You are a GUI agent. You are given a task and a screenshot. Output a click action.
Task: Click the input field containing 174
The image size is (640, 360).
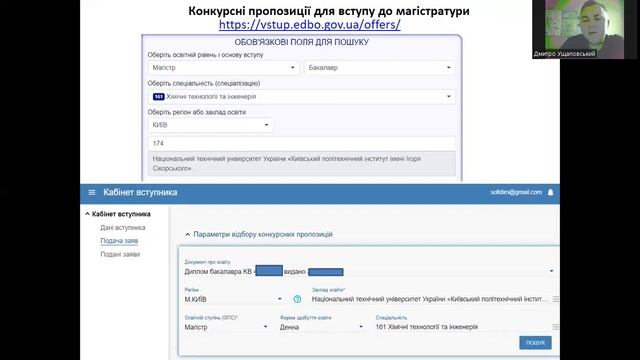[302, 143]
